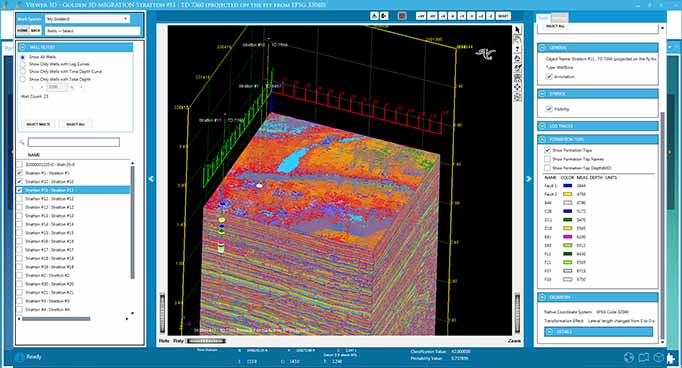682x368 pixels.
Task: Click the pan arrows tool icon
Action: [517, 87]
